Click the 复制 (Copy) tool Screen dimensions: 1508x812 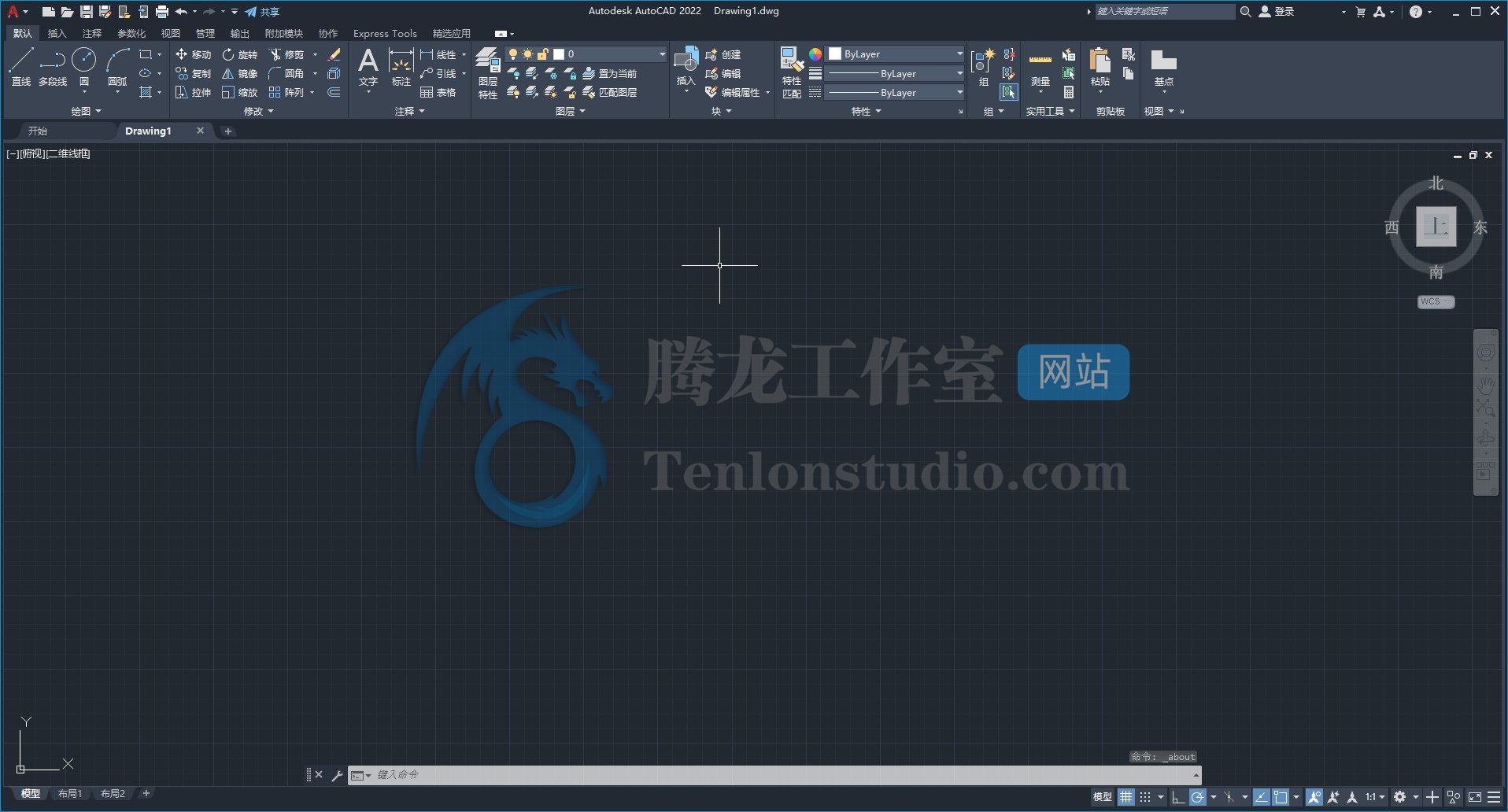(x=193, y=73)
